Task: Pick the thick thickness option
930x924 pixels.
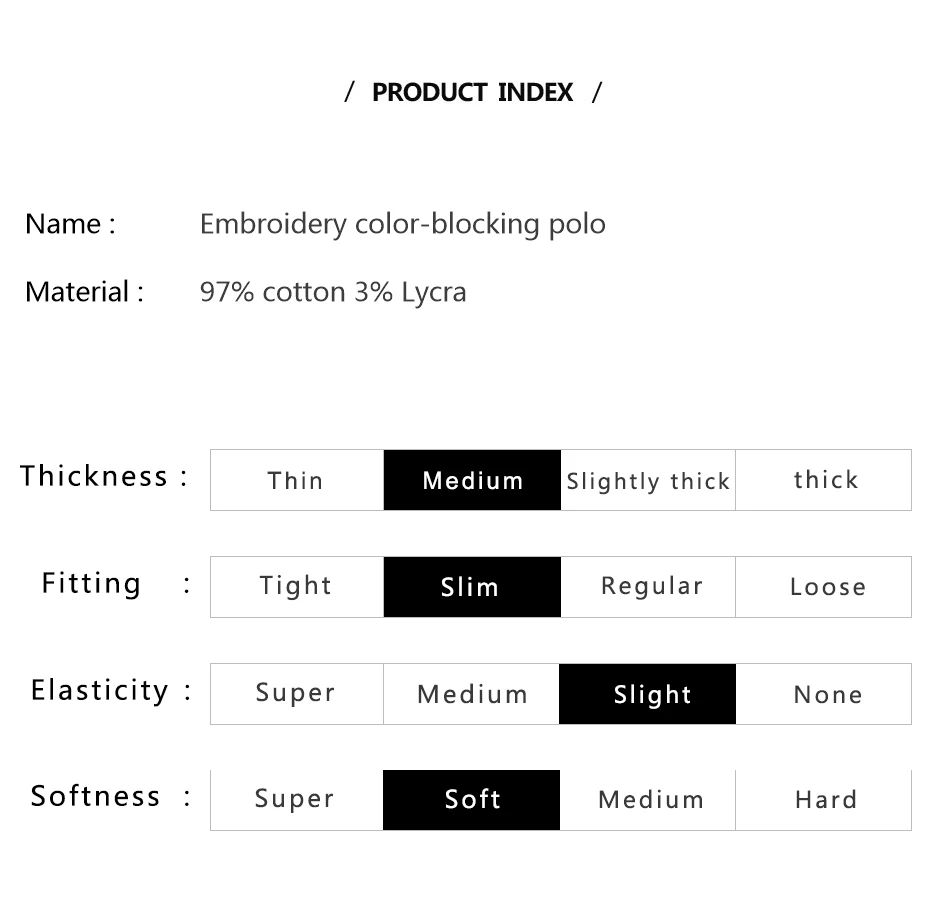Action: (x=823, y=480)
